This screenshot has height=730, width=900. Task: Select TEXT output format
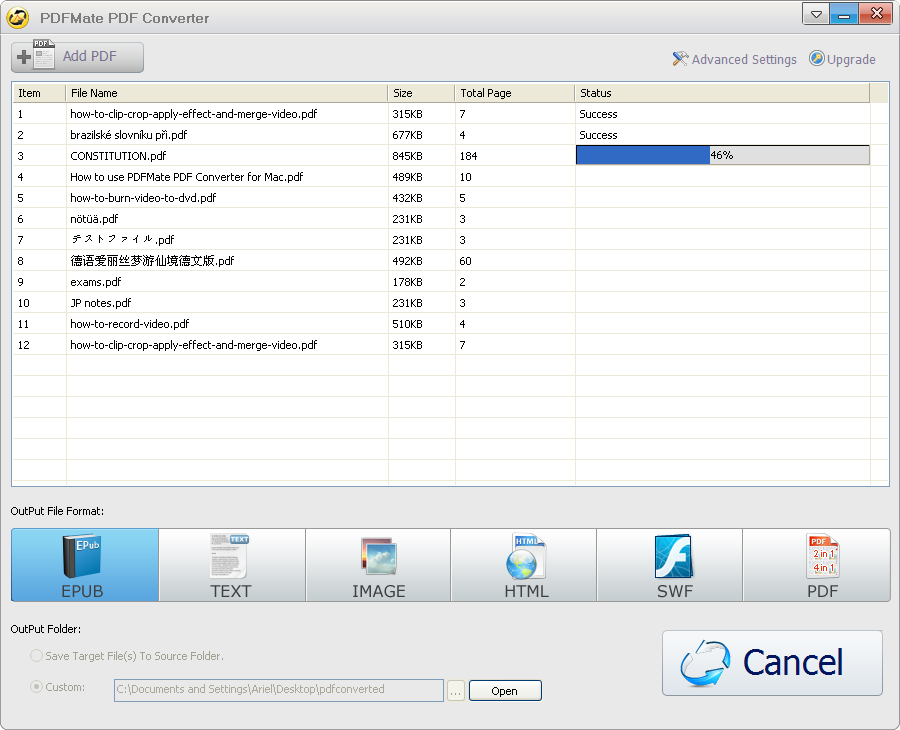(232, 565)
